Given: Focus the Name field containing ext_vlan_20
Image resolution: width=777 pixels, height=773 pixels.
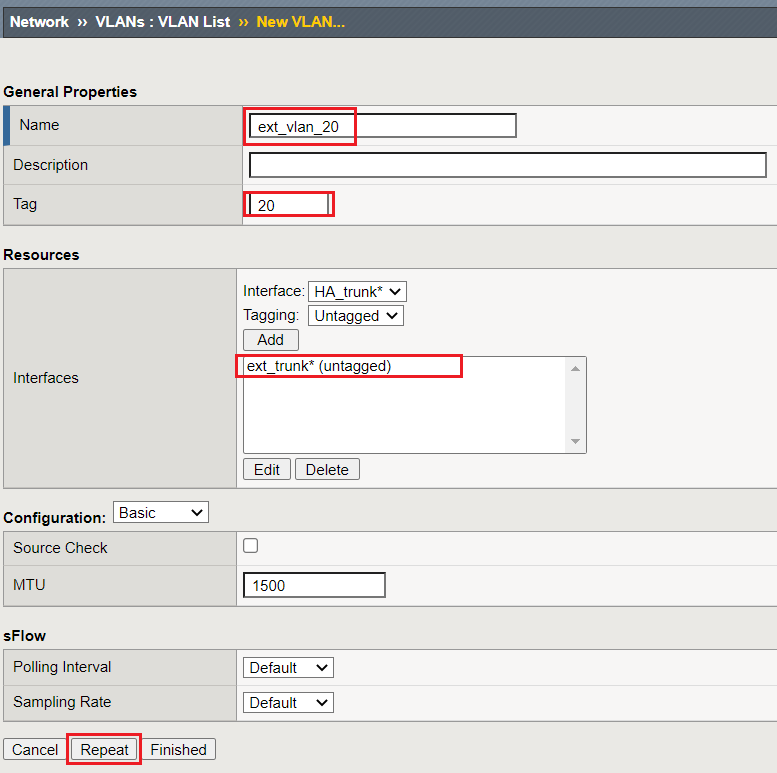Looking at the screenshot, I should point(383,126).
